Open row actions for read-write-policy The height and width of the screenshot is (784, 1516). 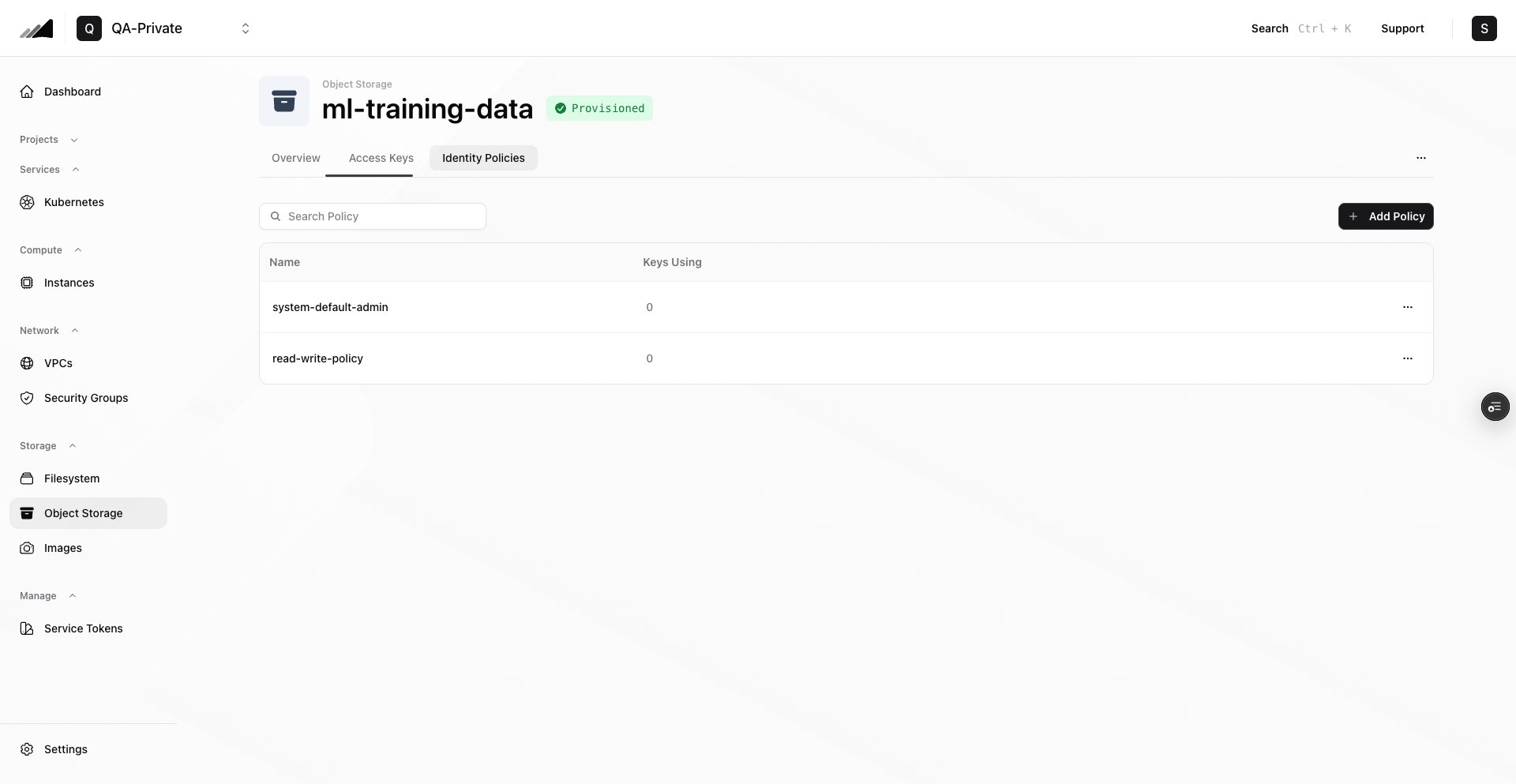pos(1408,358)
